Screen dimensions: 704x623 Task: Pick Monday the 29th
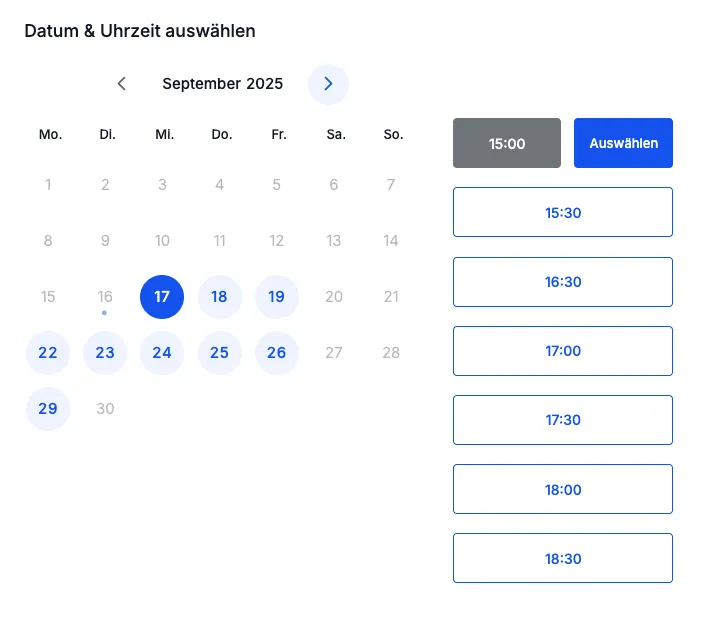(x=48, y=409)
